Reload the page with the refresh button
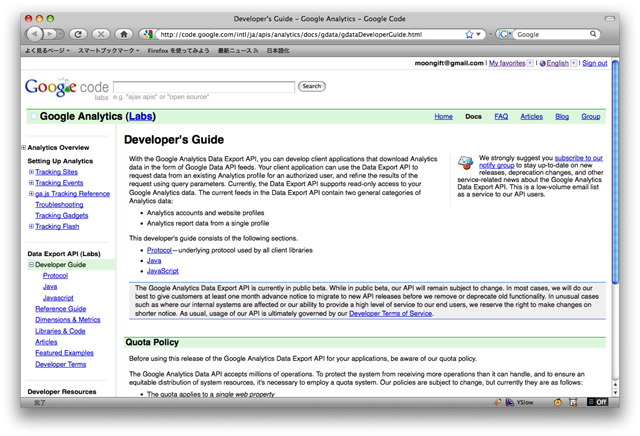The width and height of the screenshot is (640, 436). (78, 34)
